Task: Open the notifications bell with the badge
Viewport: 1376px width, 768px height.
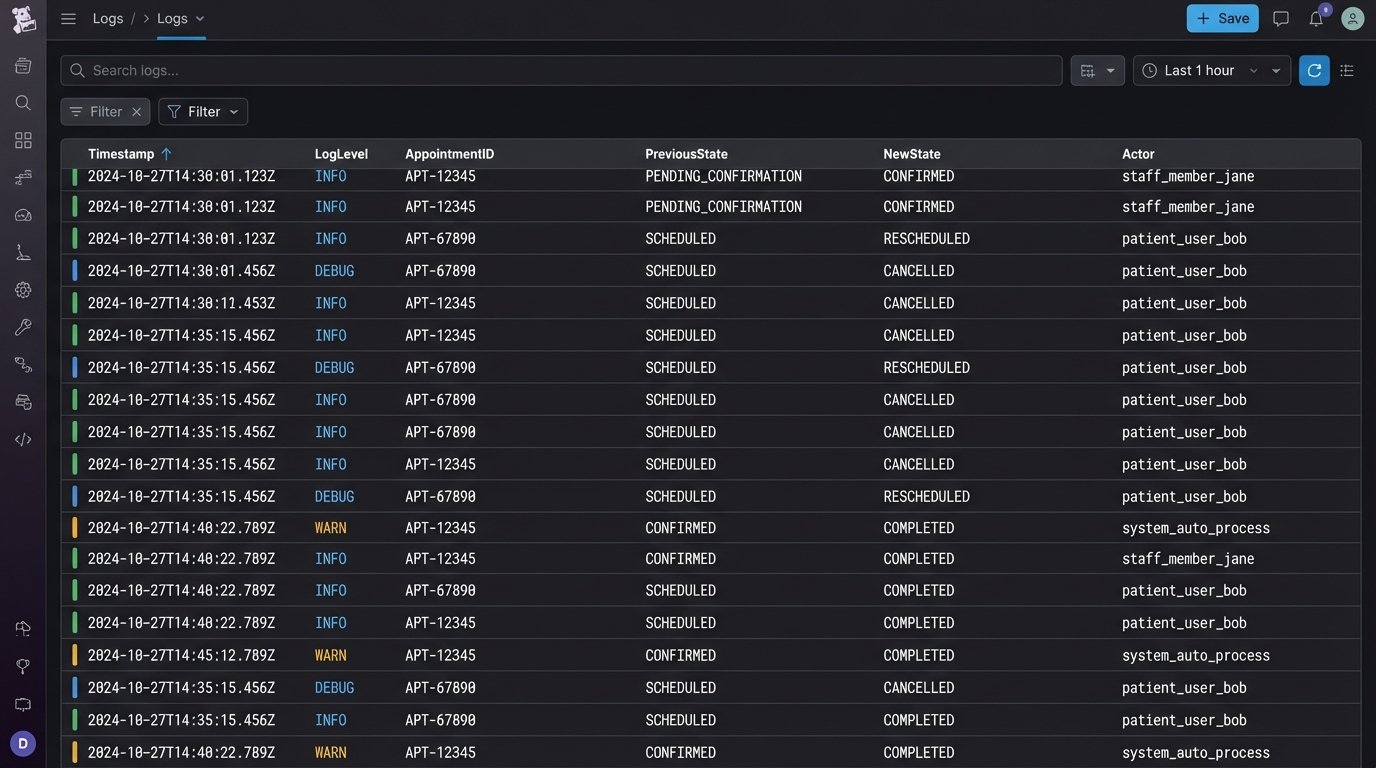Action: 1315,18
